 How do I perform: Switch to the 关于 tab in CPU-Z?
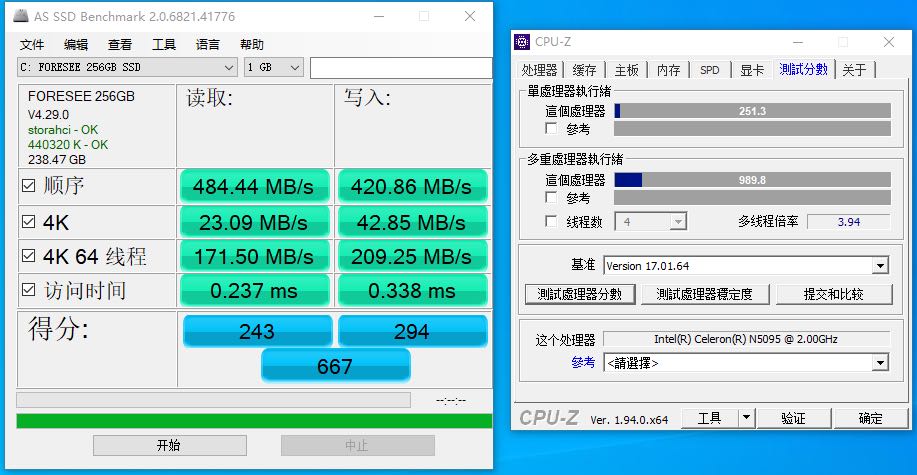pyautogui.click(x=854, y=70)
